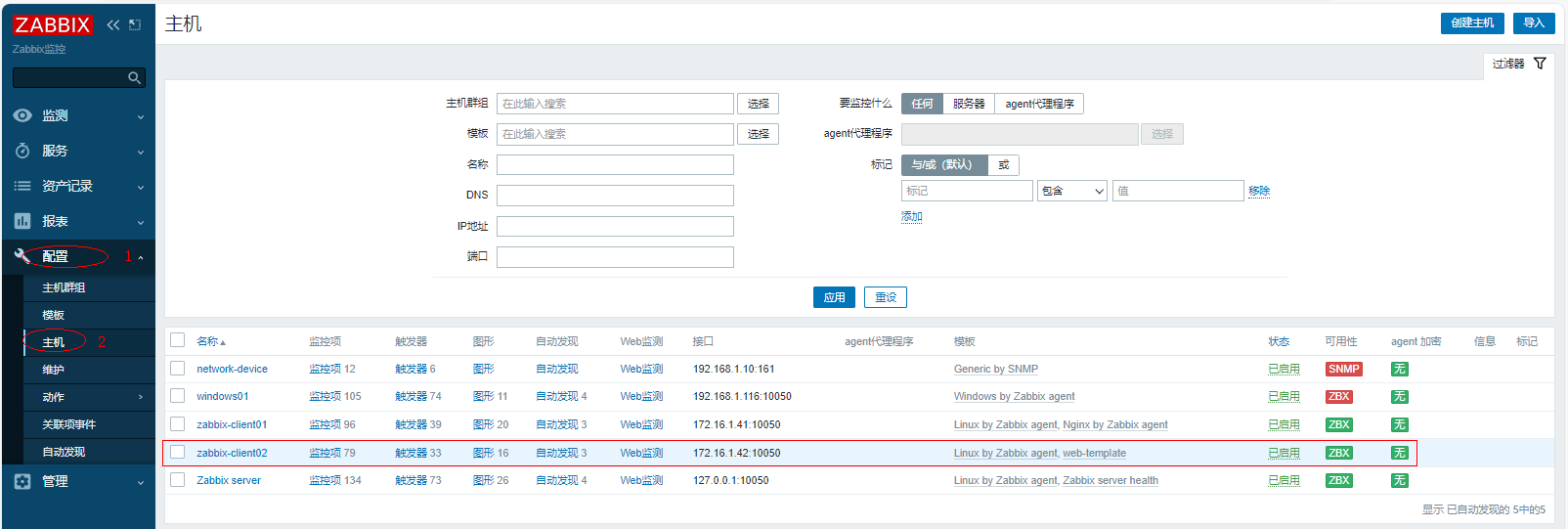Viewport: 1568px width, 529px height.
Task: Click the sidebar hide window icon
Action: (x=135, y=24)
